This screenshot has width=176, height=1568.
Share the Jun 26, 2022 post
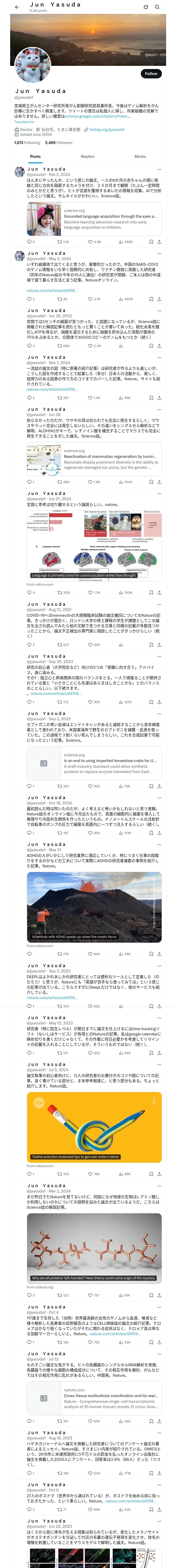pyautogui.click(x=159, y=346)
